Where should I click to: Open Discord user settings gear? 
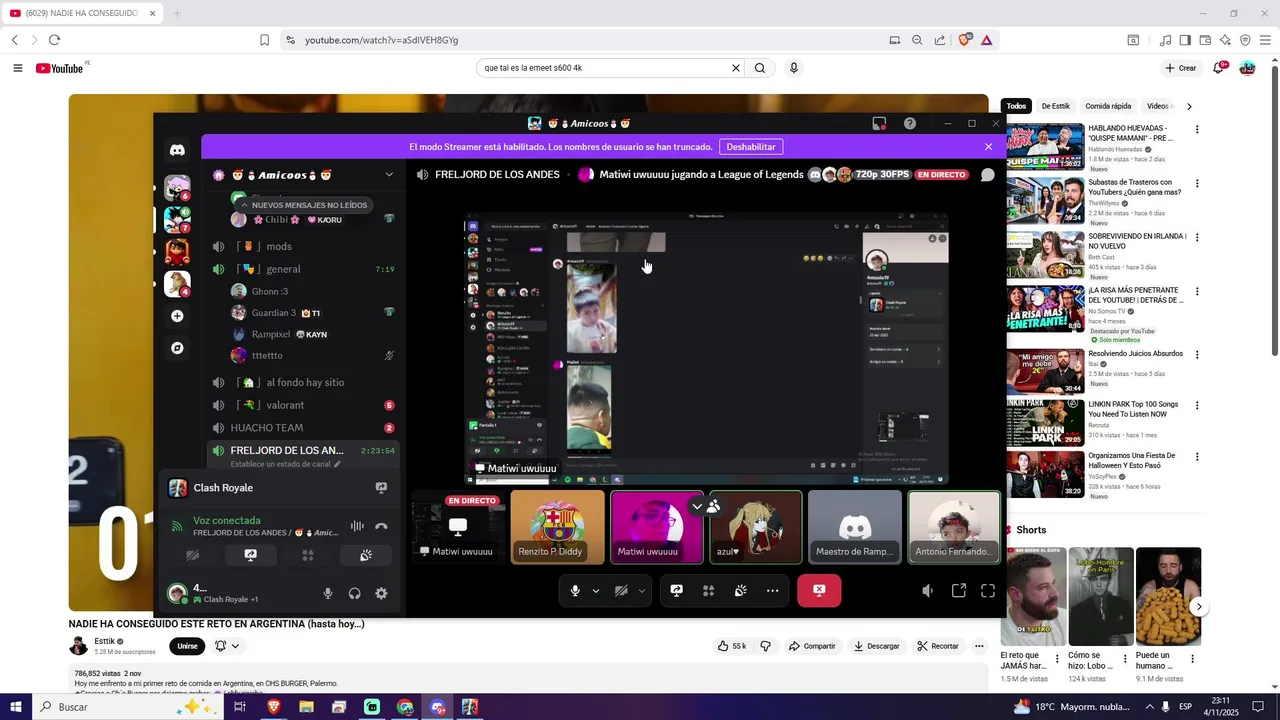click(x=381, y=593)
